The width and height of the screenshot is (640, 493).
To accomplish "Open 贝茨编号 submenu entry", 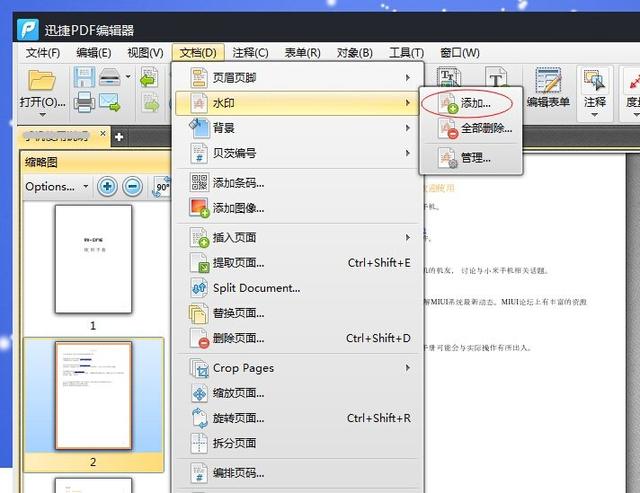I will [x=297, y=153].
